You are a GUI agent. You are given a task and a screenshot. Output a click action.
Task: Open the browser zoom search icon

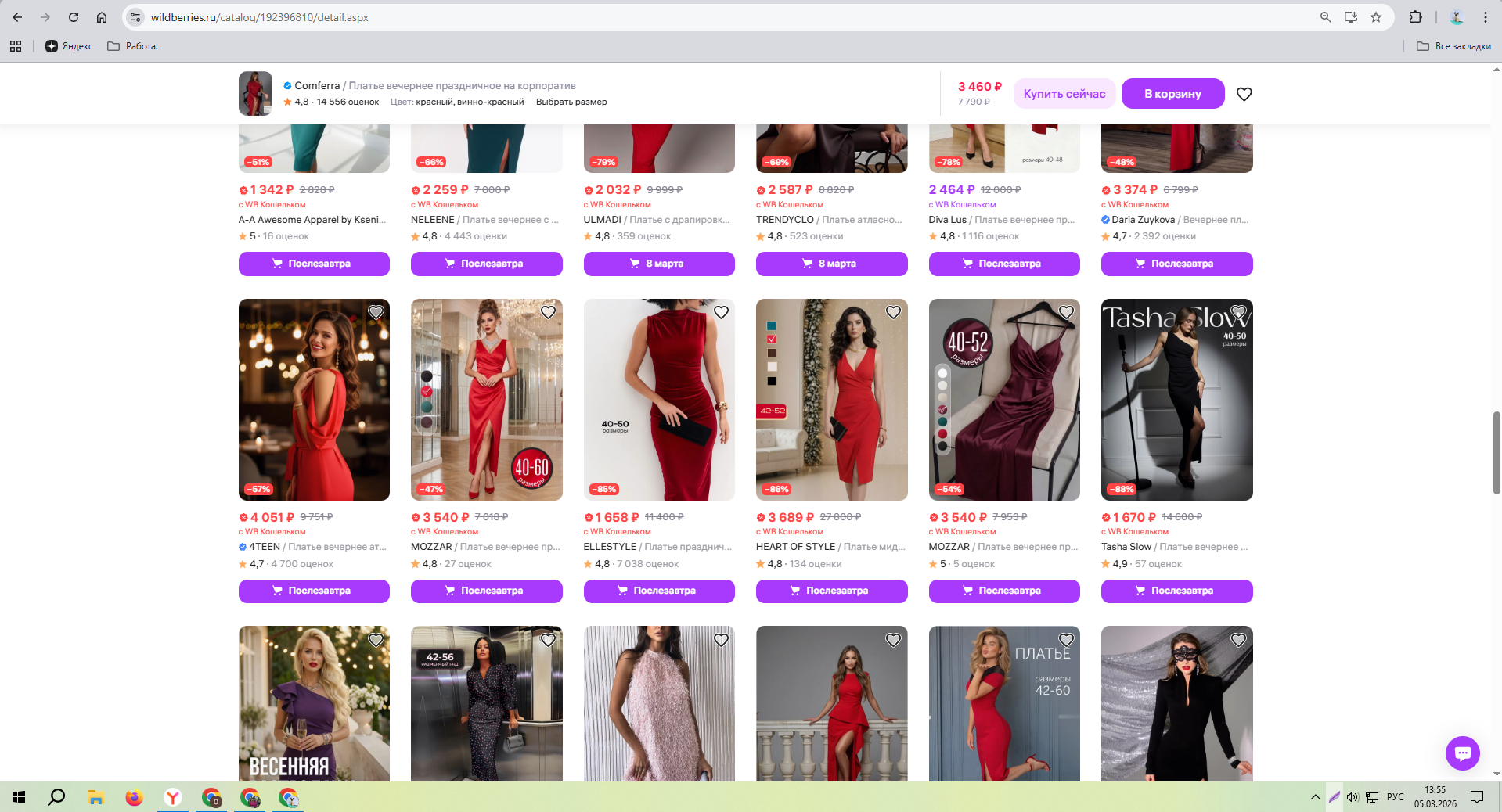click(x=1325, y=17)
